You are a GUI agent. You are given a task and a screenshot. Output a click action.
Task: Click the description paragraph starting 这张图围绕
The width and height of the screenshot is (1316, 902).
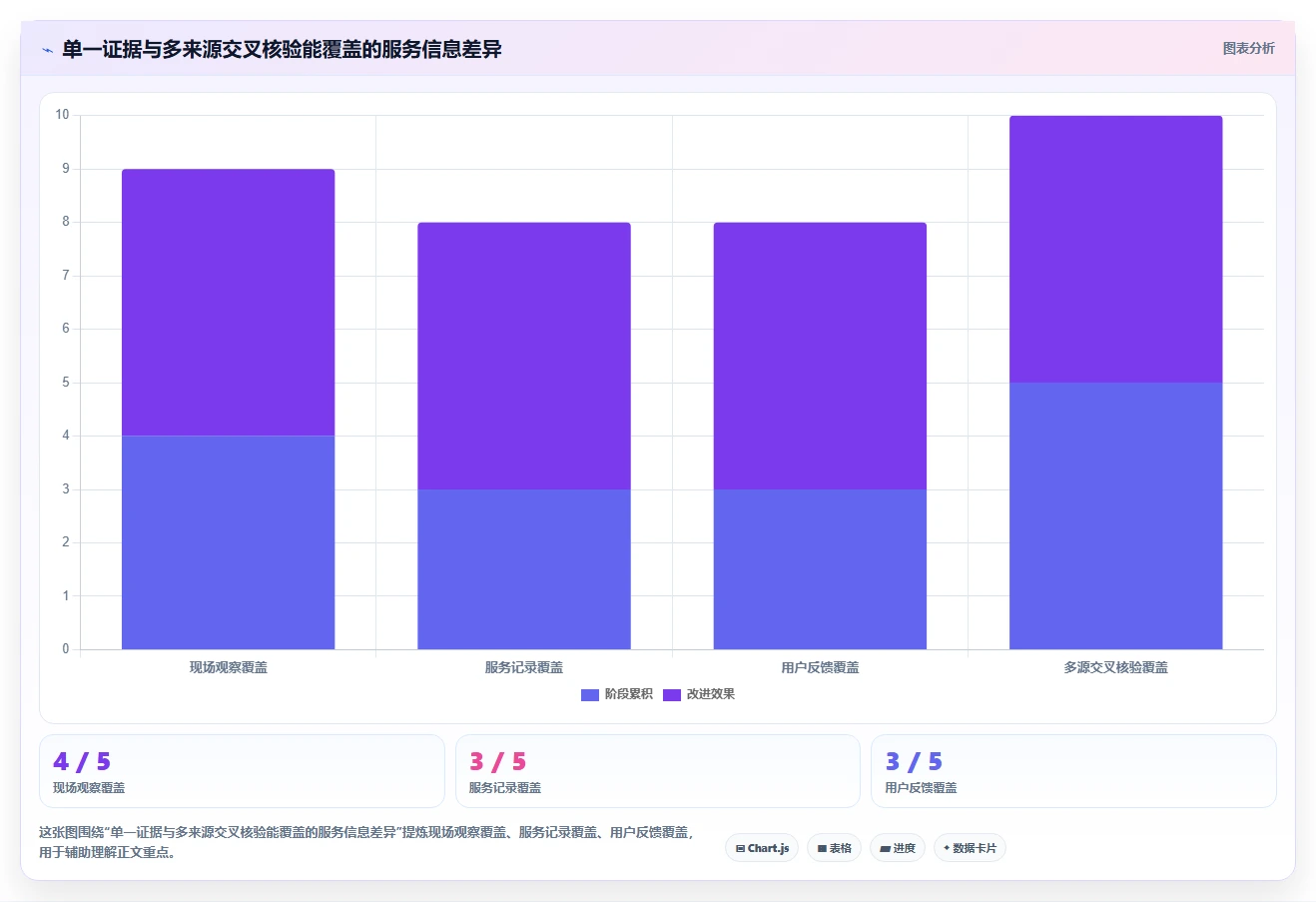pyautogui.click(x=365, y=842)
